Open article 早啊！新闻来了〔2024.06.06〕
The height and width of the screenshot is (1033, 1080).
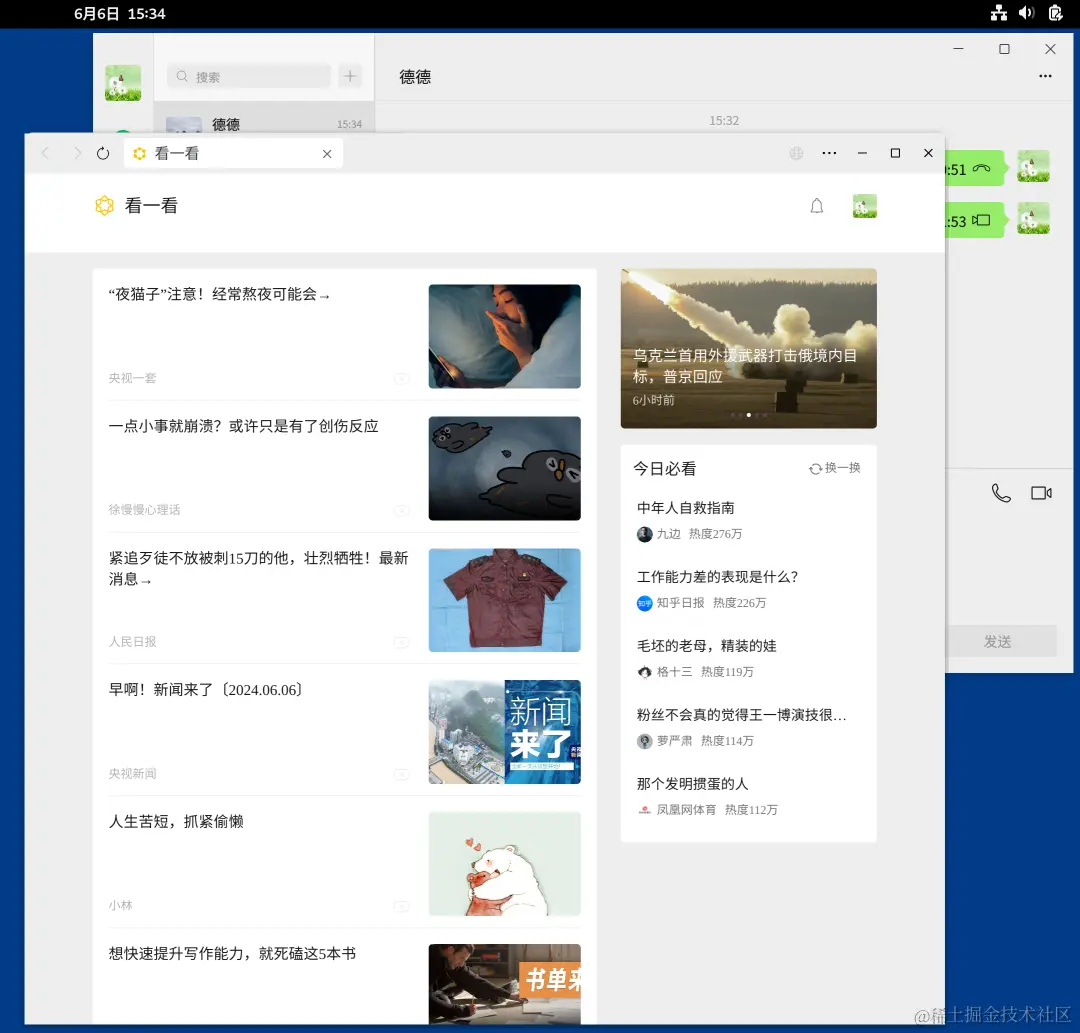point(206,690)
